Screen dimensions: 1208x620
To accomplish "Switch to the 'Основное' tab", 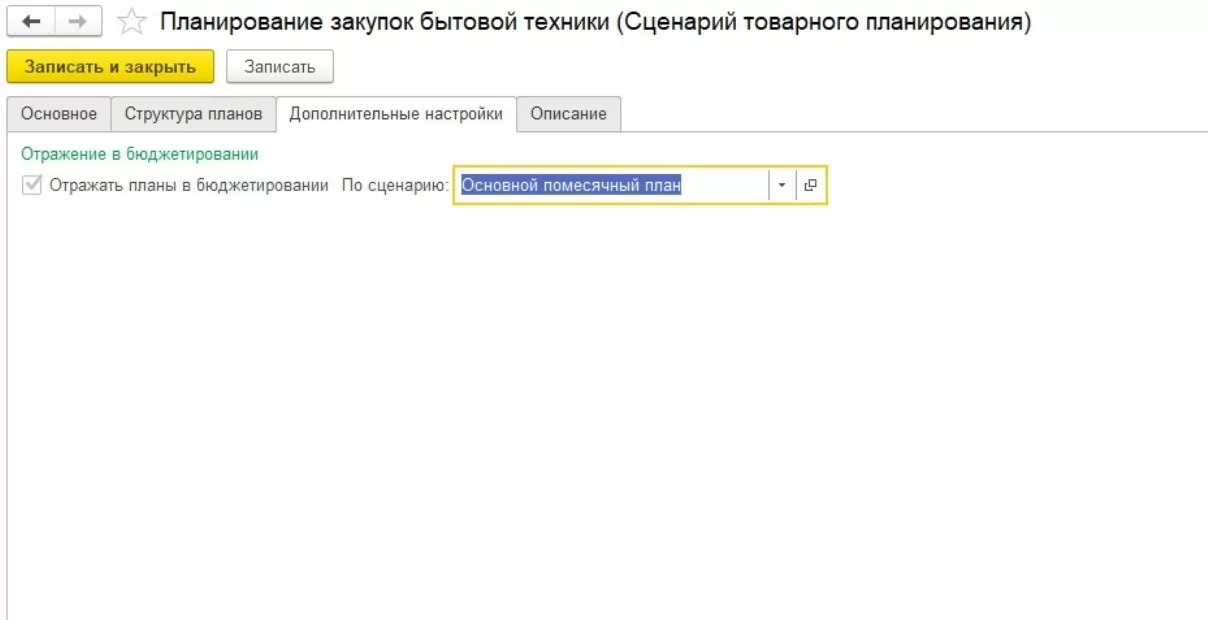I will tap(59, 114).
